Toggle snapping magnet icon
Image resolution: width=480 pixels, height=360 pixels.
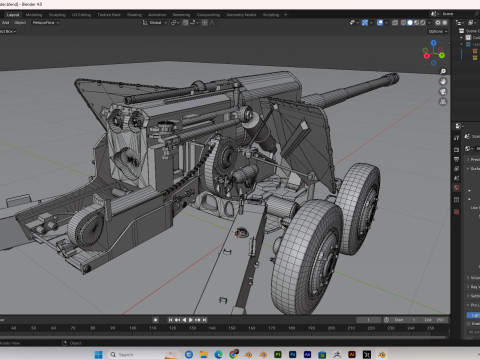pos(186,23)
